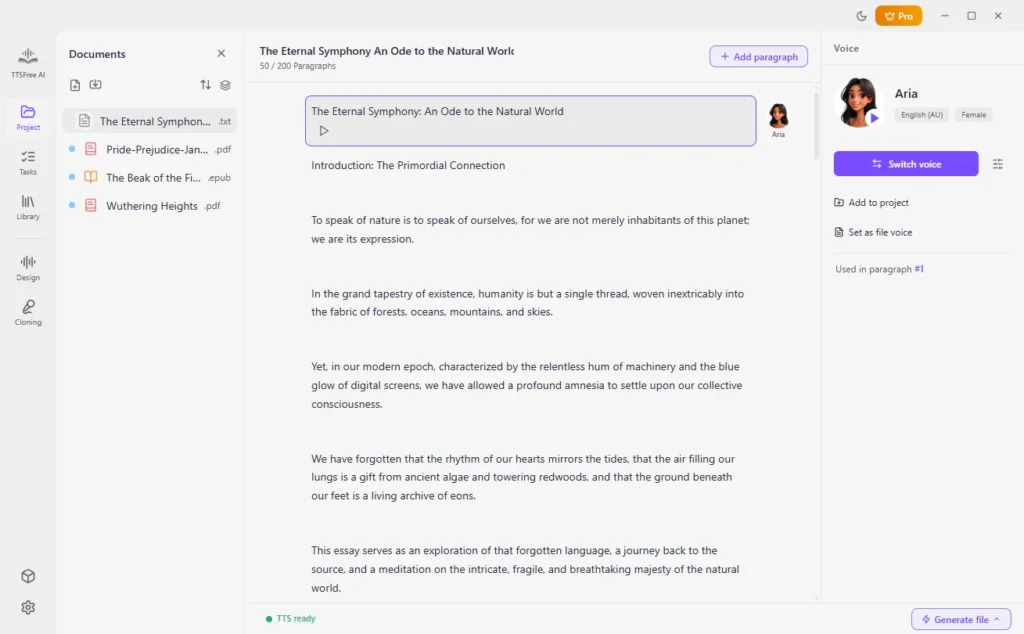
Task: Open the TTSFree AI home logo
Action: [28, 63]
